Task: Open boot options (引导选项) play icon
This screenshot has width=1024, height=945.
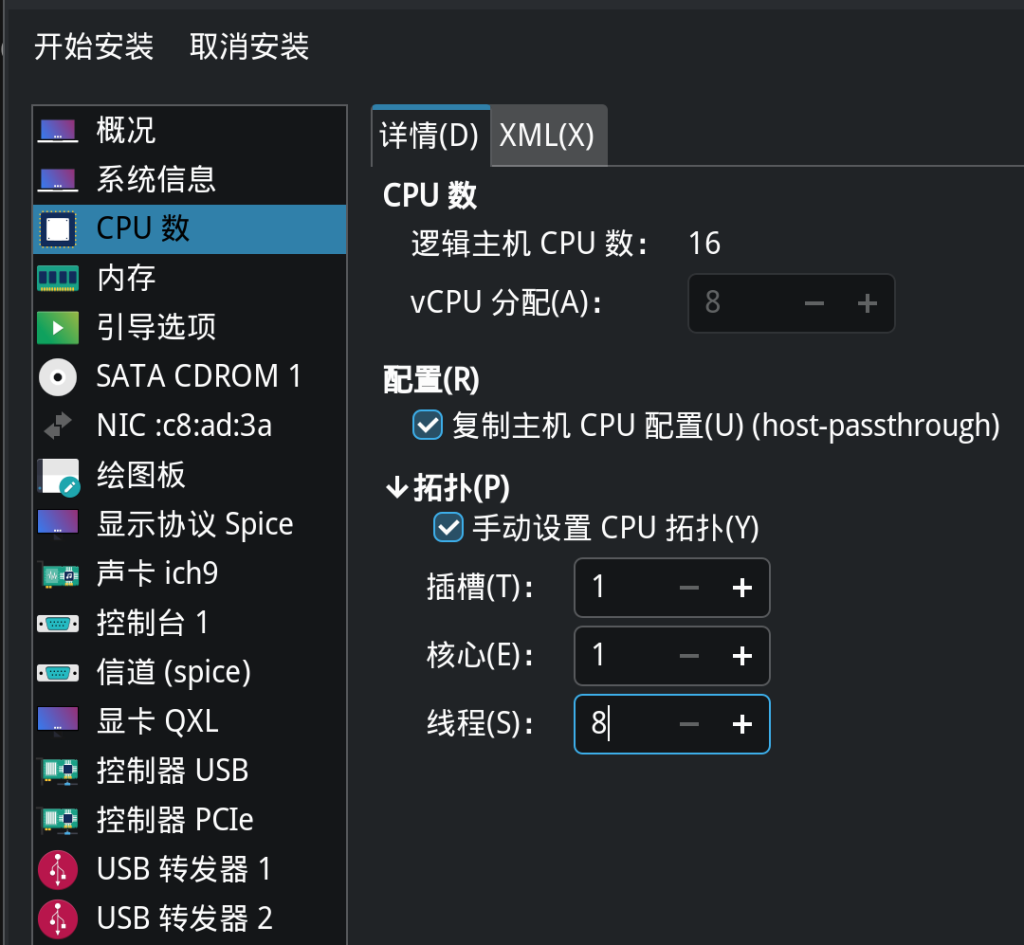Action: 57,327
